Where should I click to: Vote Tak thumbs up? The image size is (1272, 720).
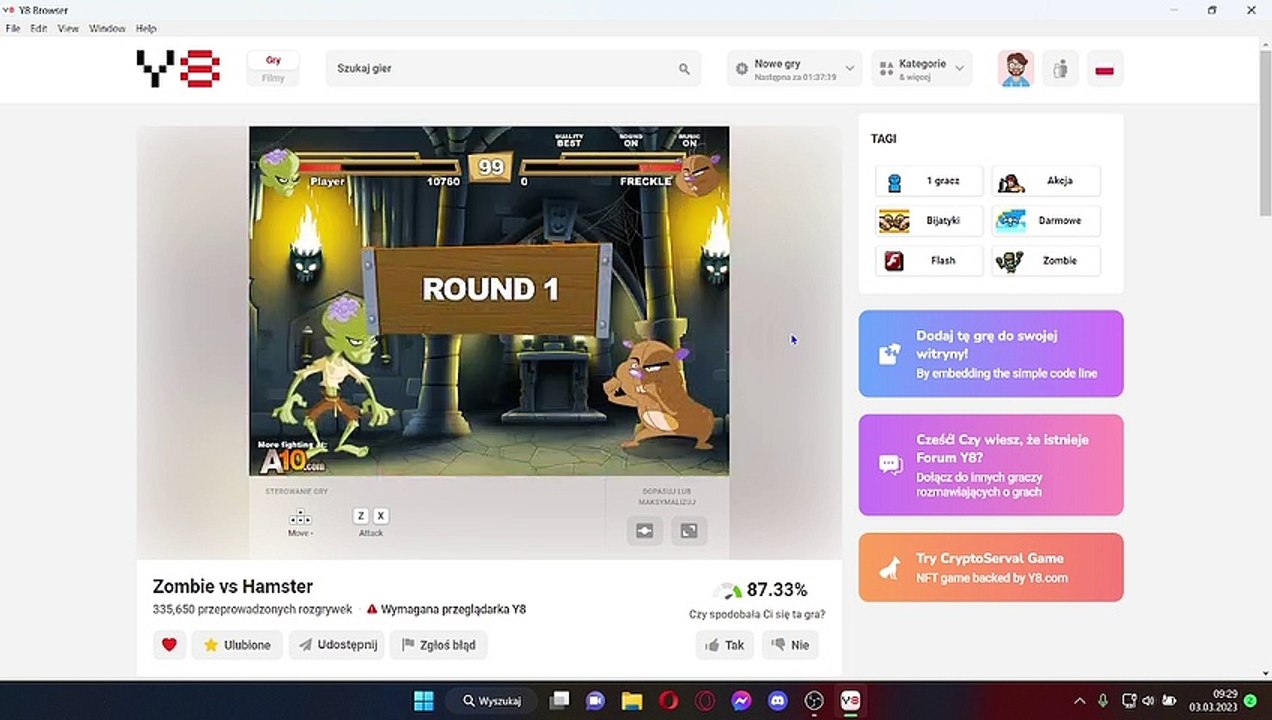click(725, 645)
